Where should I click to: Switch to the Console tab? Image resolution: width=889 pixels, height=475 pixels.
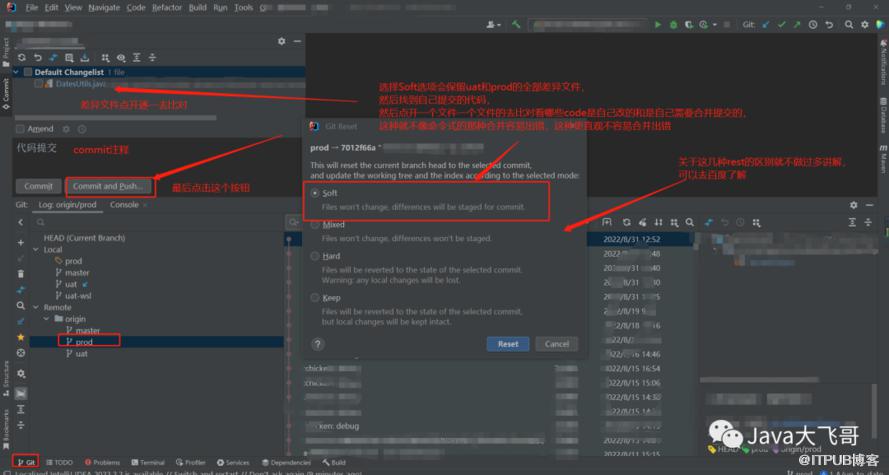[x=124, y=205]
